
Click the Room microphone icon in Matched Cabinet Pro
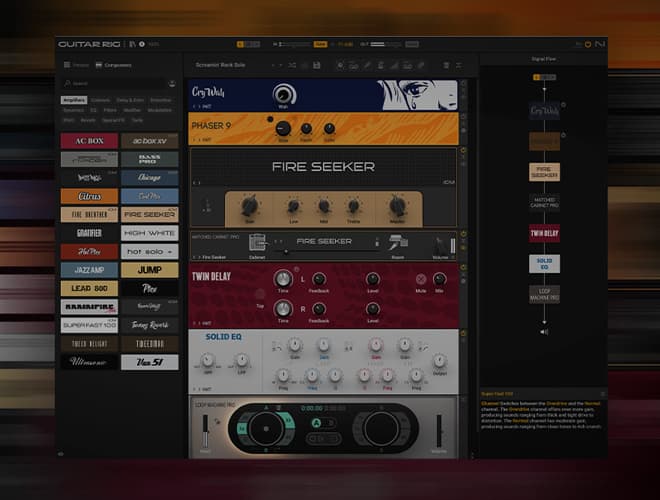tap(397, 243)
